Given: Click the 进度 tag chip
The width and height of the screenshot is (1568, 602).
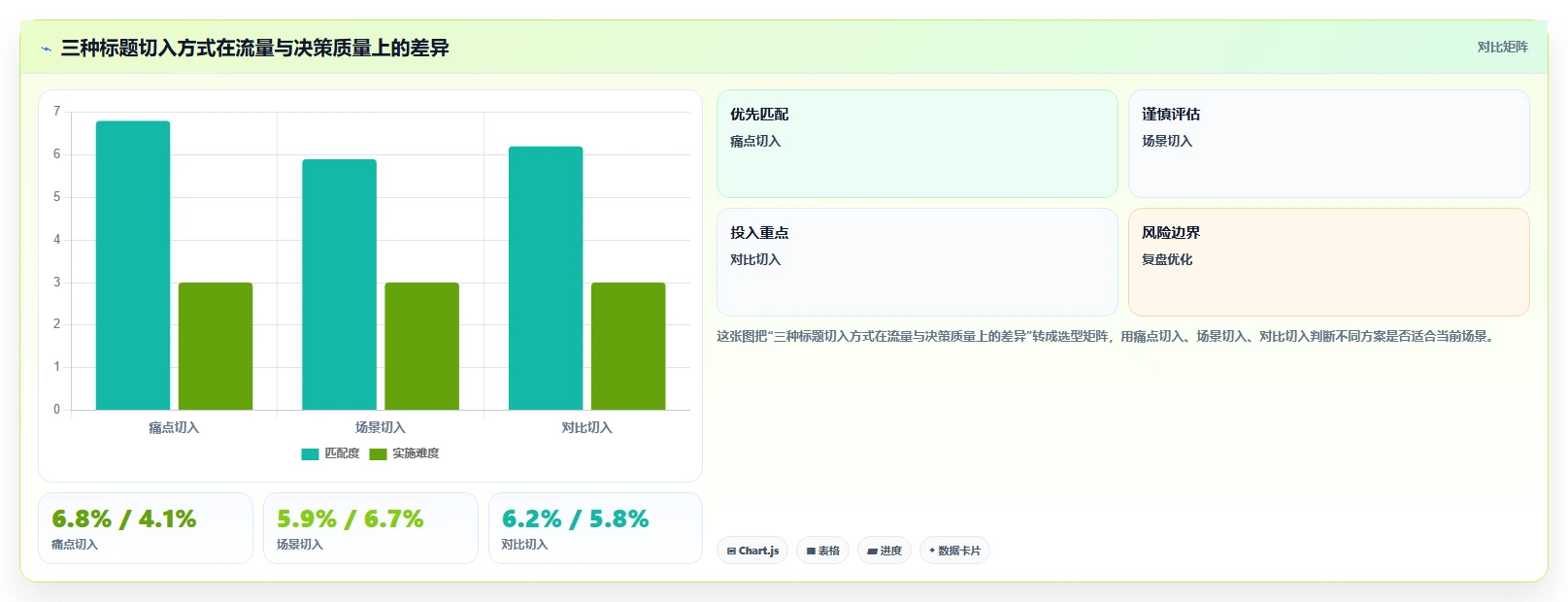Looking at the screenshot, I should pos(884,551).
